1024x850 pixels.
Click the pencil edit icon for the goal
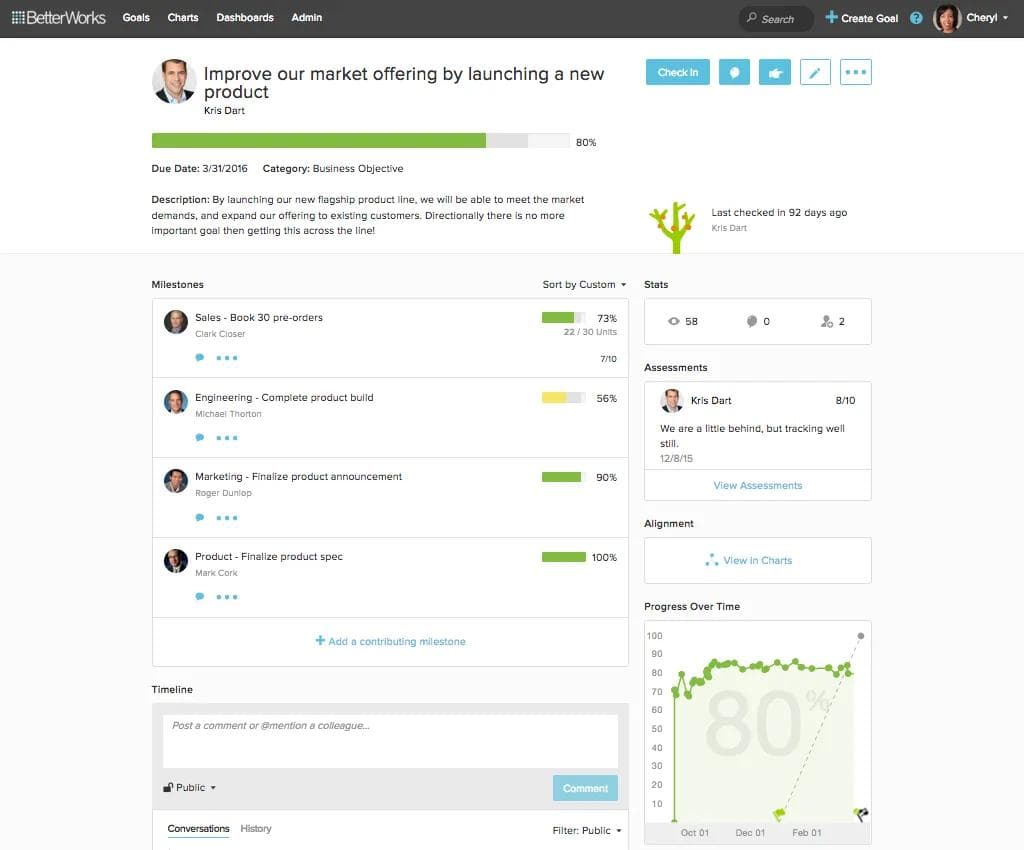tap(815, 71)
